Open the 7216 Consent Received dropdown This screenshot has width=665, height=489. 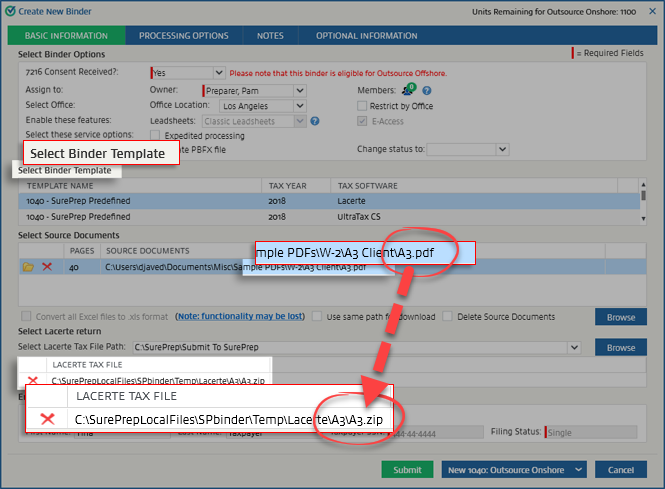(218, 73)
